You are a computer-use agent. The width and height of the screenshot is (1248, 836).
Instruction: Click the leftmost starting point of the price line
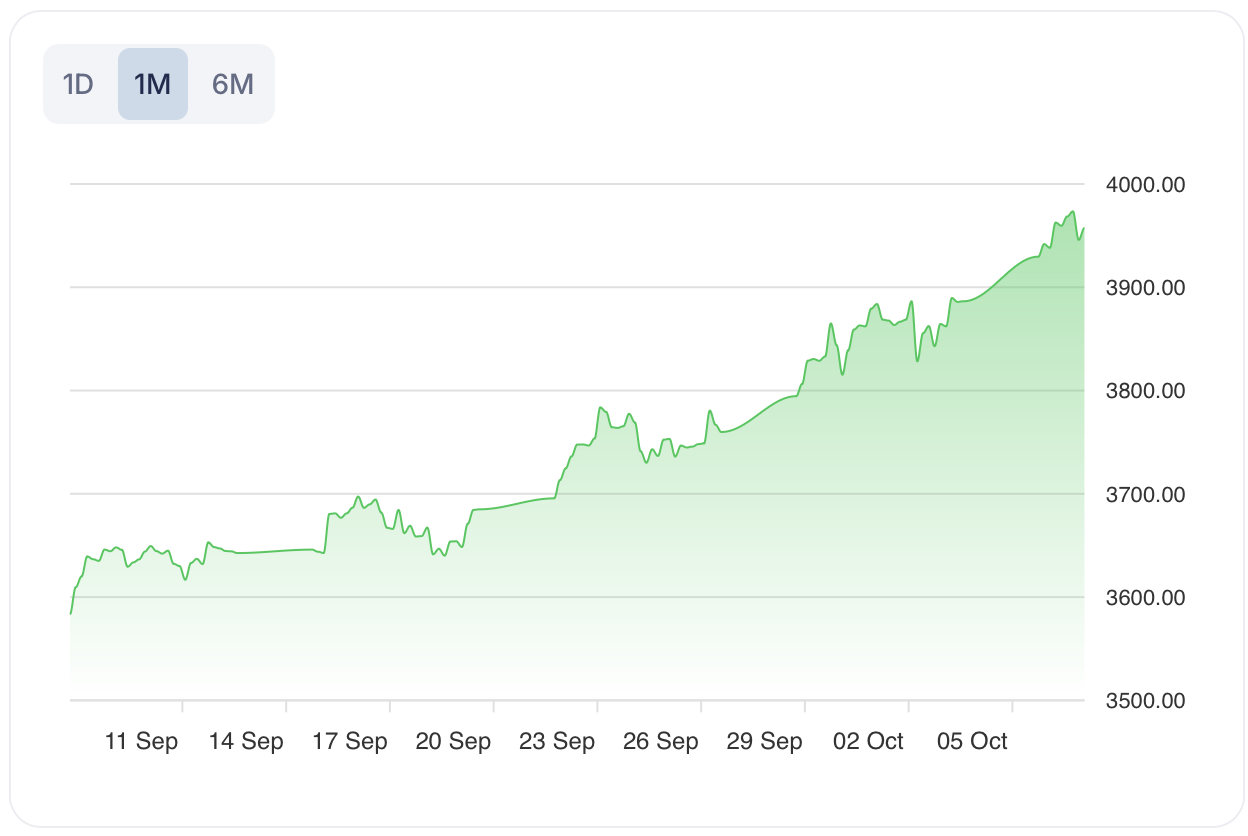71,613
